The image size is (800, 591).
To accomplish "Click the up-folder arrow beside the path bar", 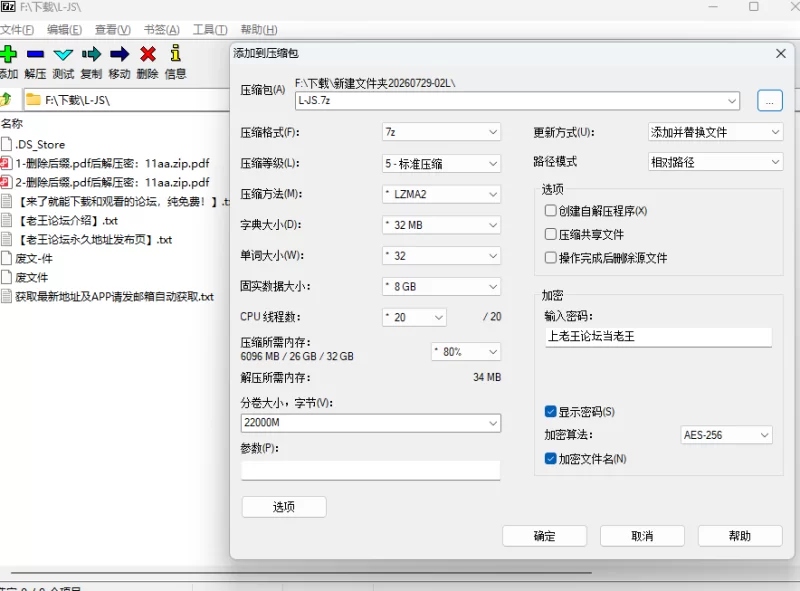I will [x=6, y=99].
